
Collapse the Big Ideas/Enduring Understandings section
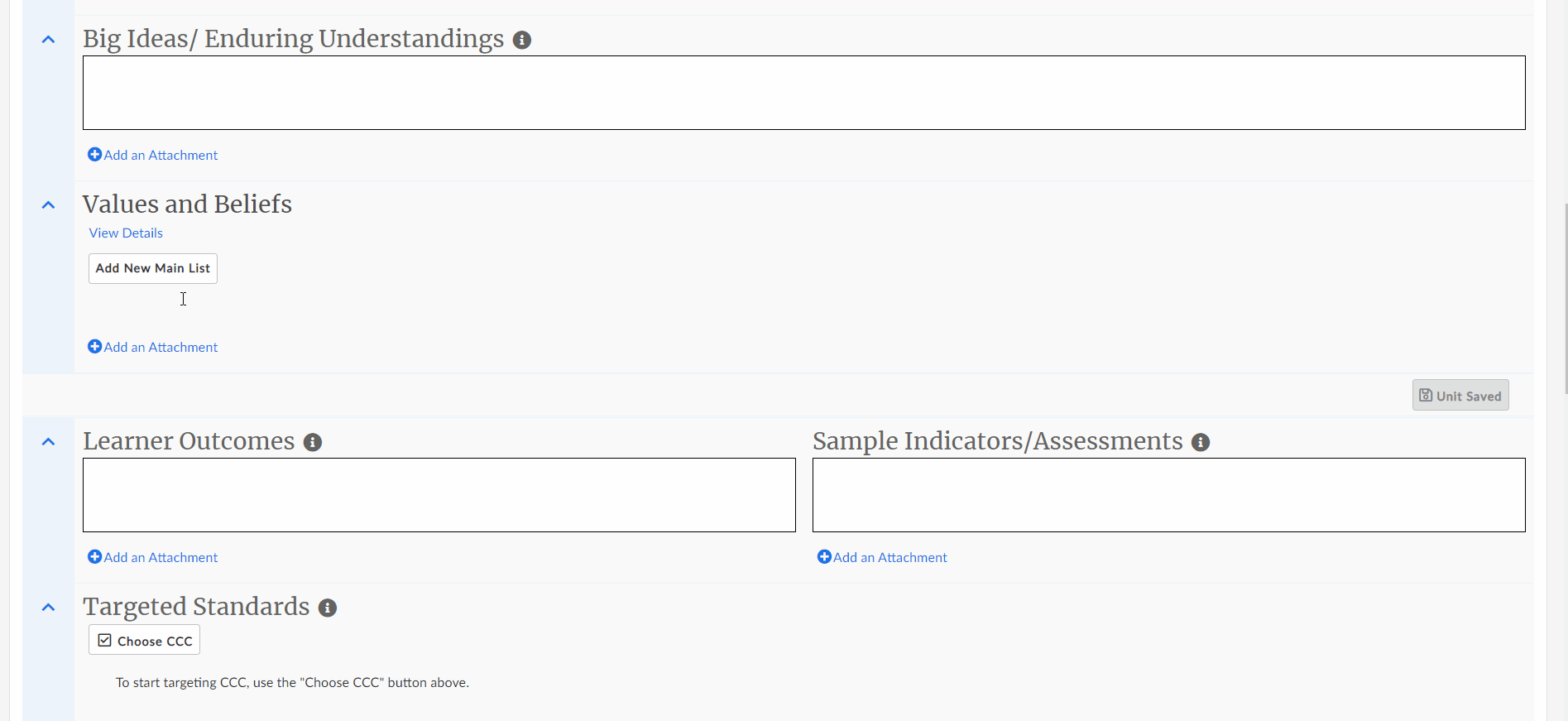coord(47,39)
